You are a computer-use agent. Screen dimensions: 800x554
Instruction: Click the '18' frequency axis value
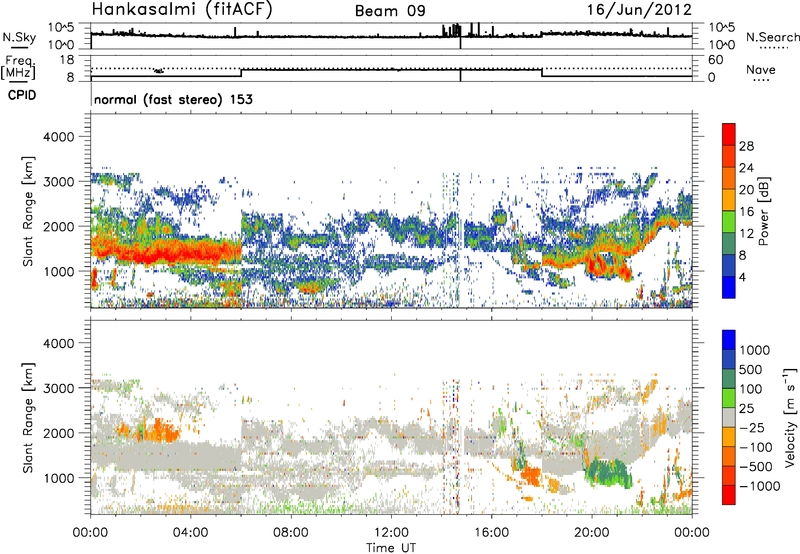tap(67, 59)
